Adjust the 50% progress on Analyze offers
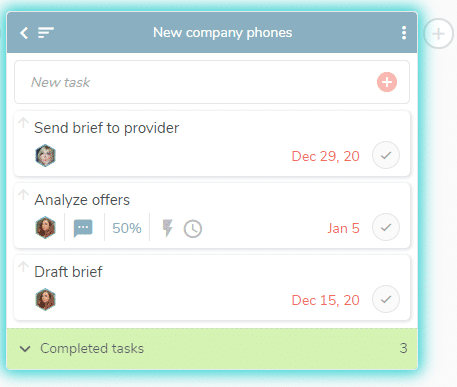The image size is (457, 387). [x=127, y=228]
